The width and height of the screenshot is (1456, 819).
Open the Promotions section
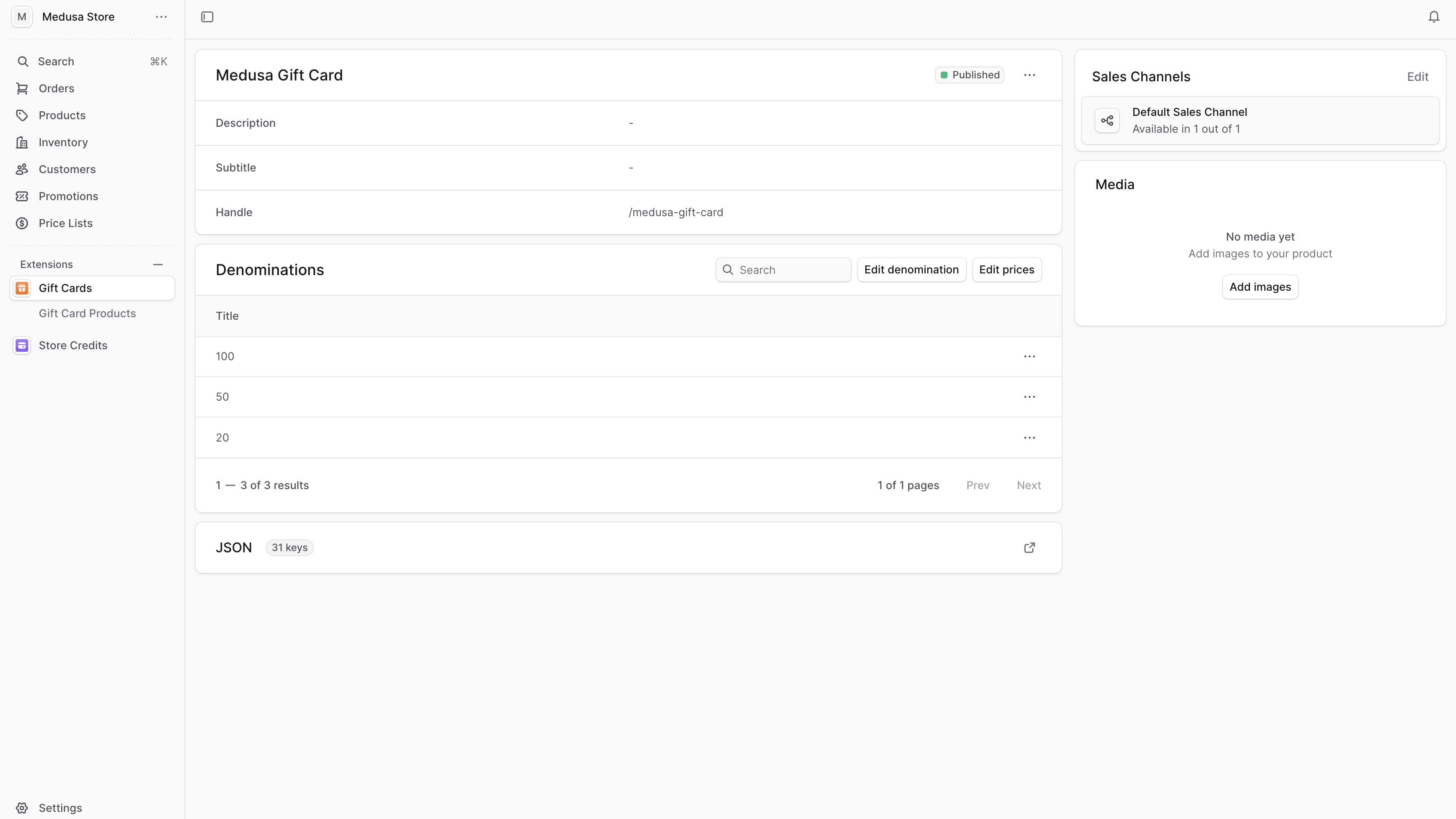click(x=68, y=196)
